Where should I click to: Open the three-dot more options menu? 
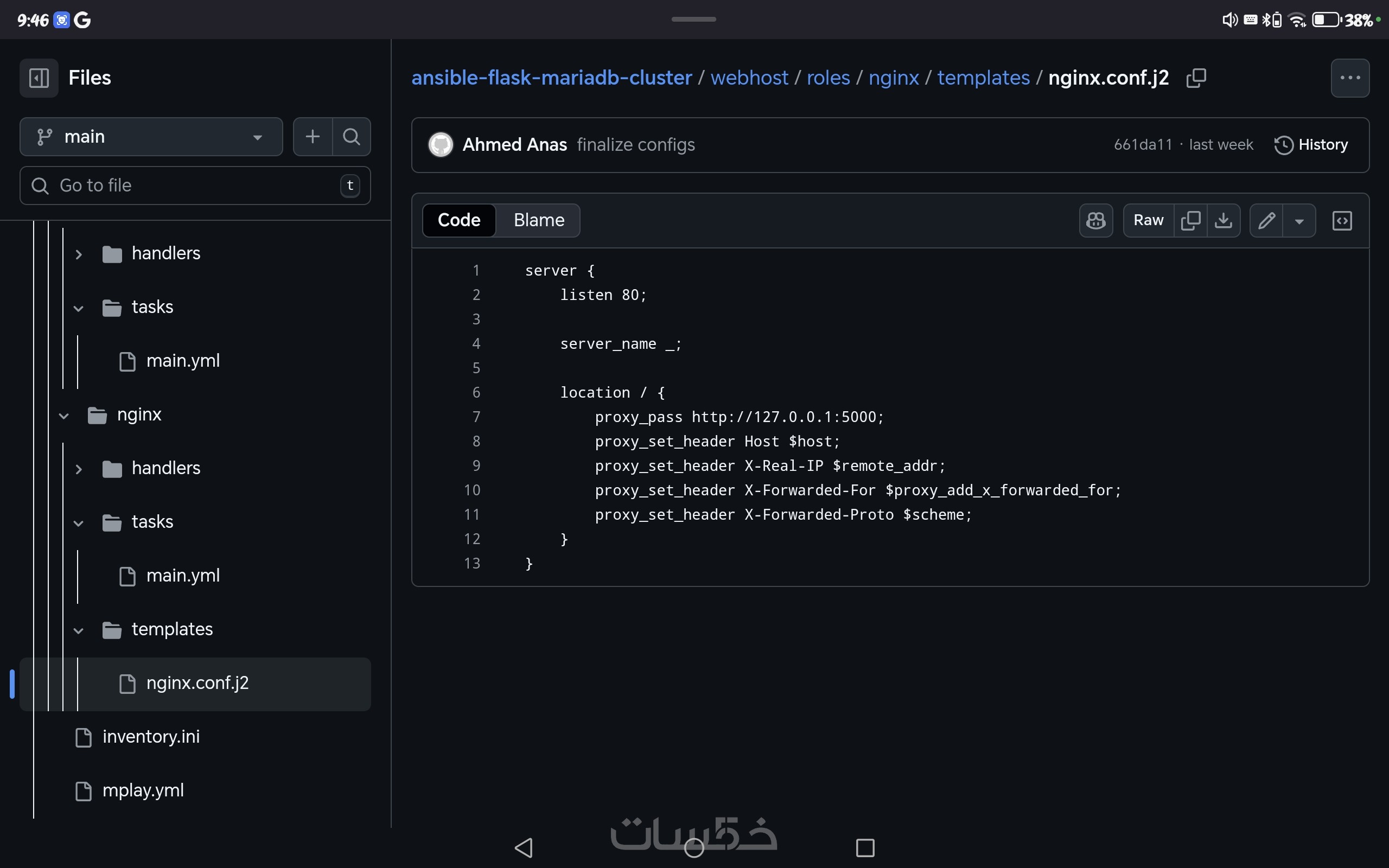point(1350,78)
